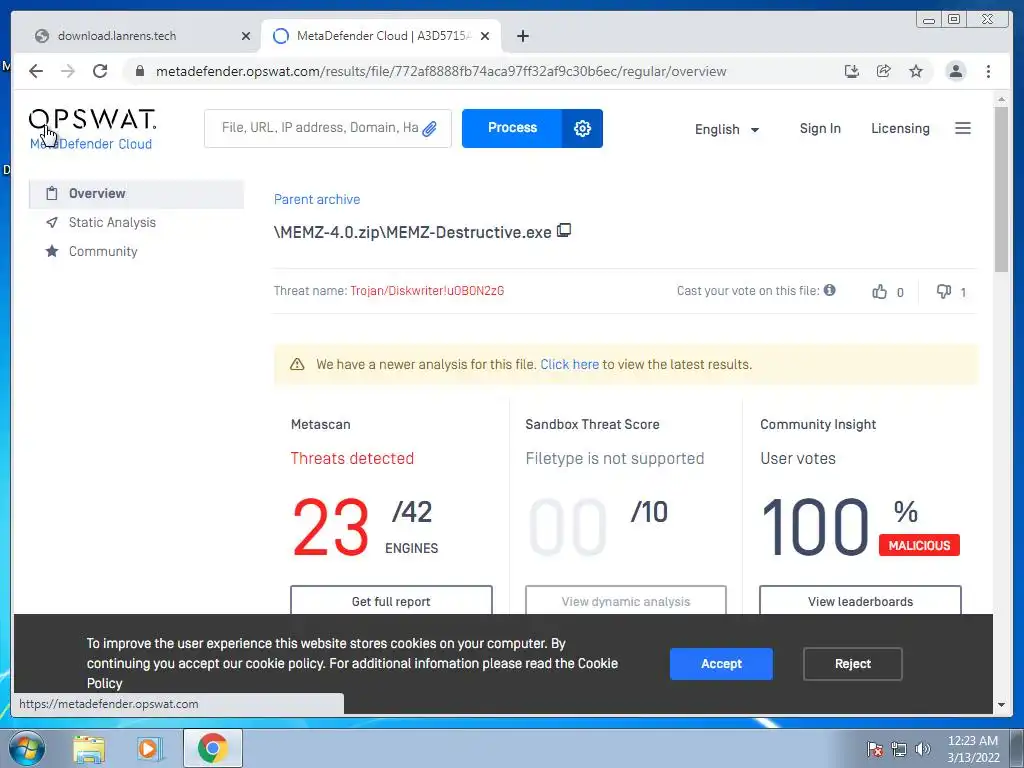Click 'Click here' for latest results
1024x768 pixels.
pos(569,364)
